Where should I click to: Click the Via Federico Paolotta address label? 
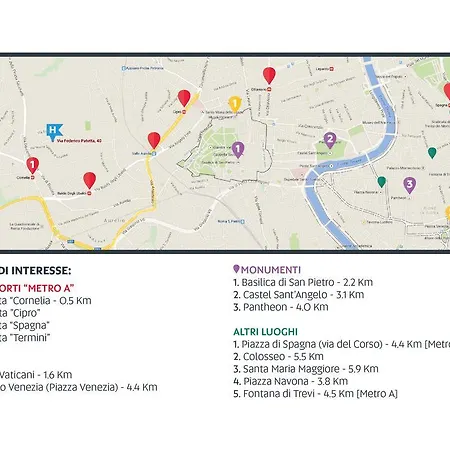(x=79, y=141)
